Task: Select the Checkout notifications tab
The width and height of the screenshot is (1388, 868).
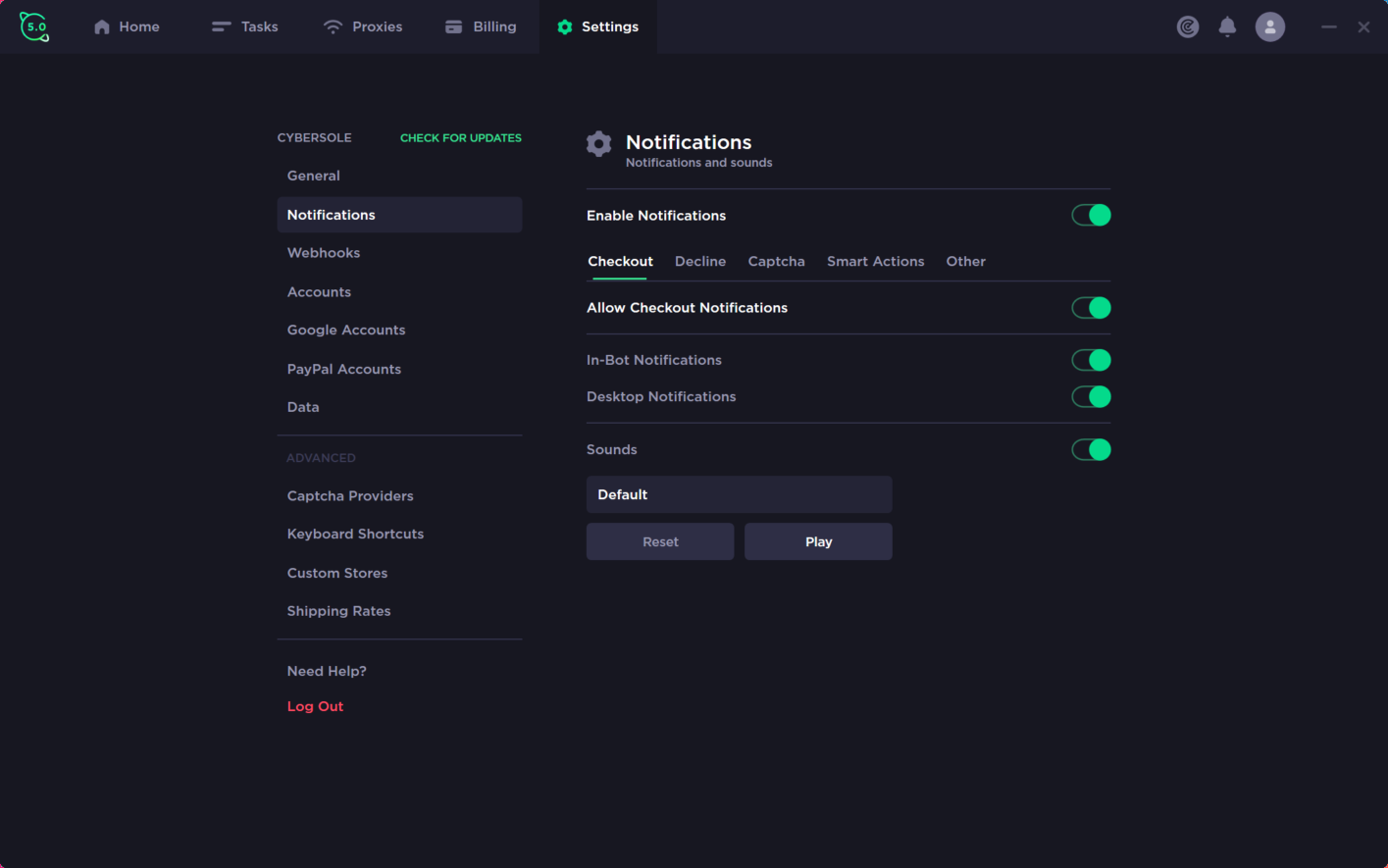Action: click(x=620, y=261)
